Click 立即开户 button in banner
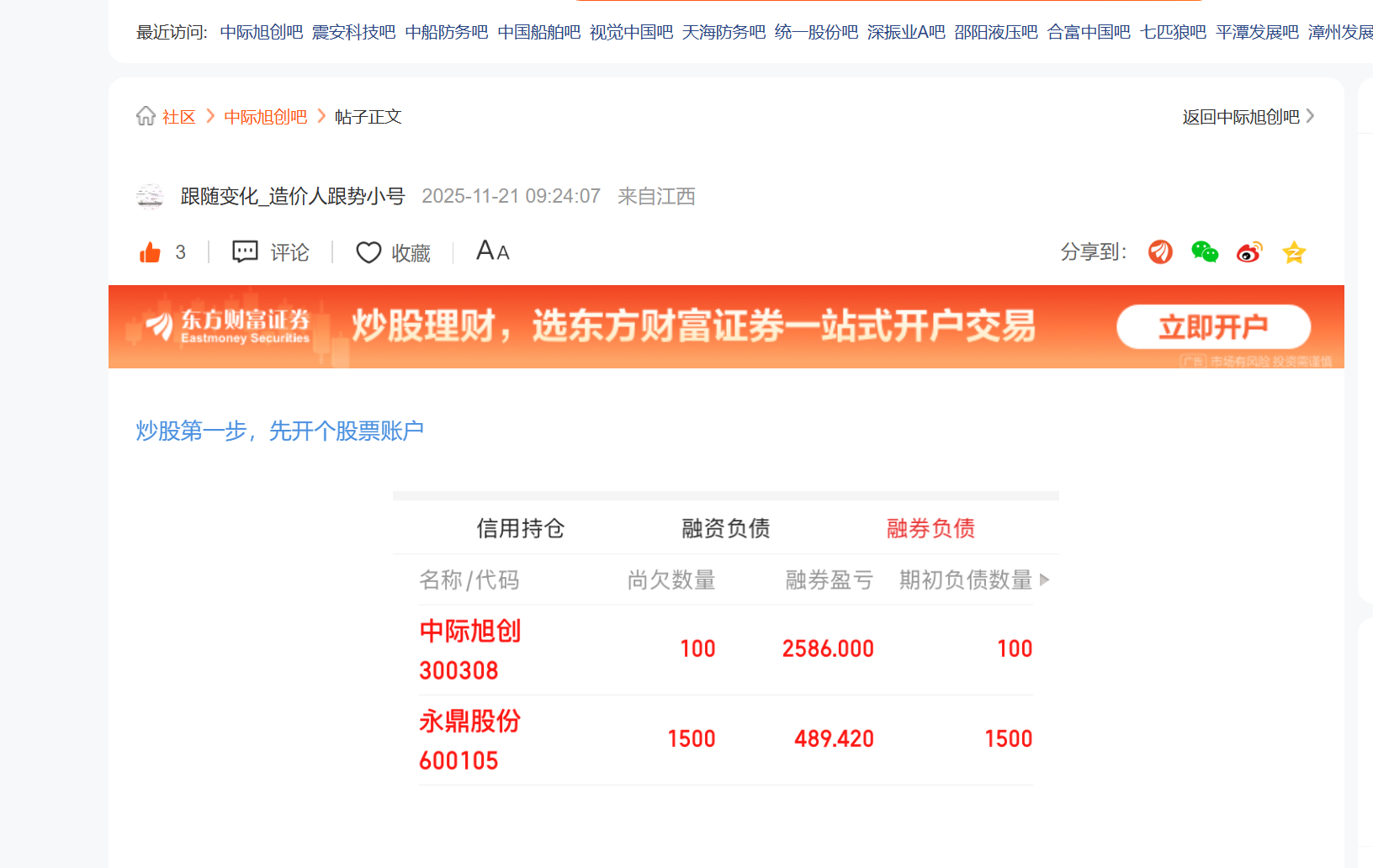The width and height of the screenshot is (1373, 868). (1213, 326)
